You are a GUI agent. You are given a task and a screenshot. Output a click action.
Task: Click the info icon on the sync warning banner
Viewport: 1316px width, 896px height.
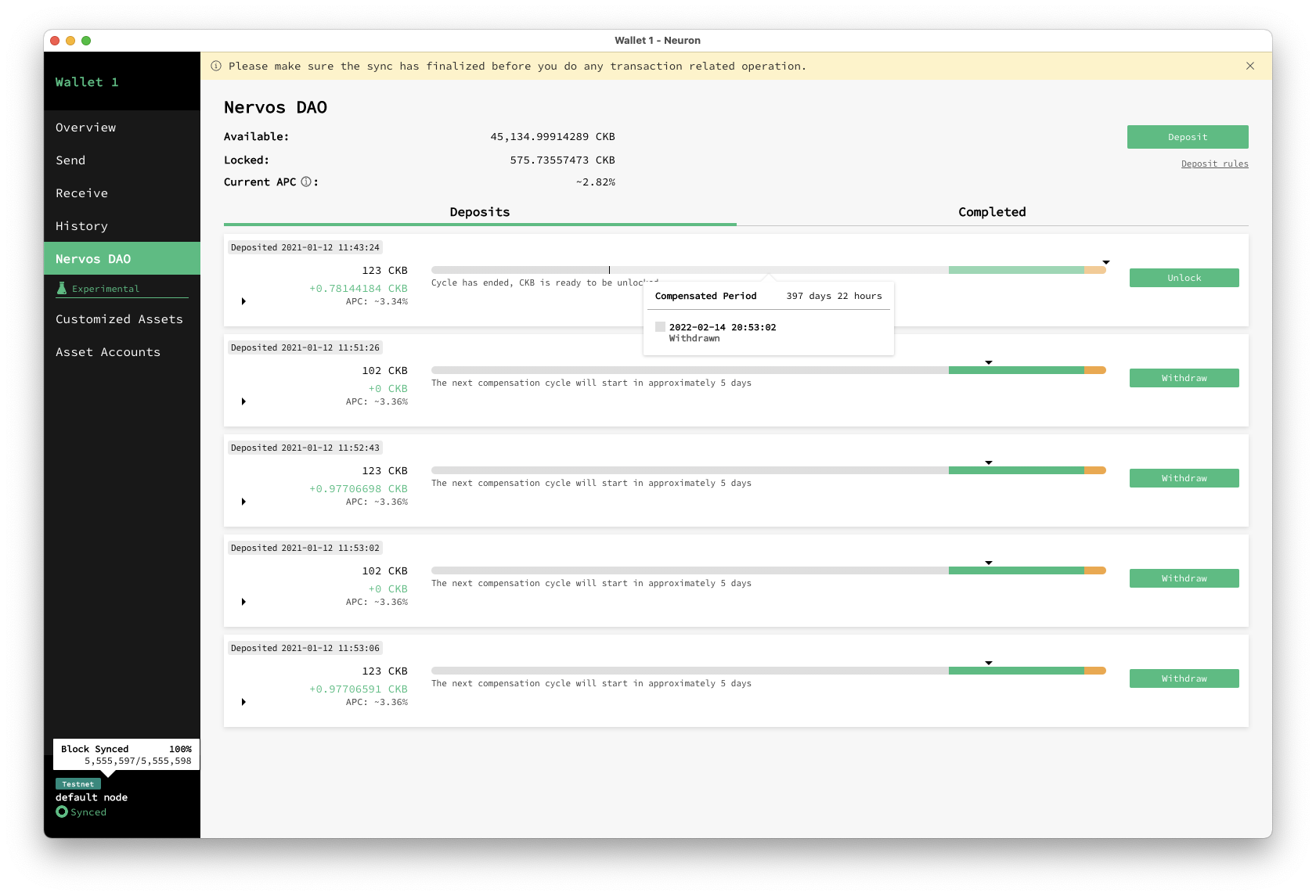click(x=215, y=66)
